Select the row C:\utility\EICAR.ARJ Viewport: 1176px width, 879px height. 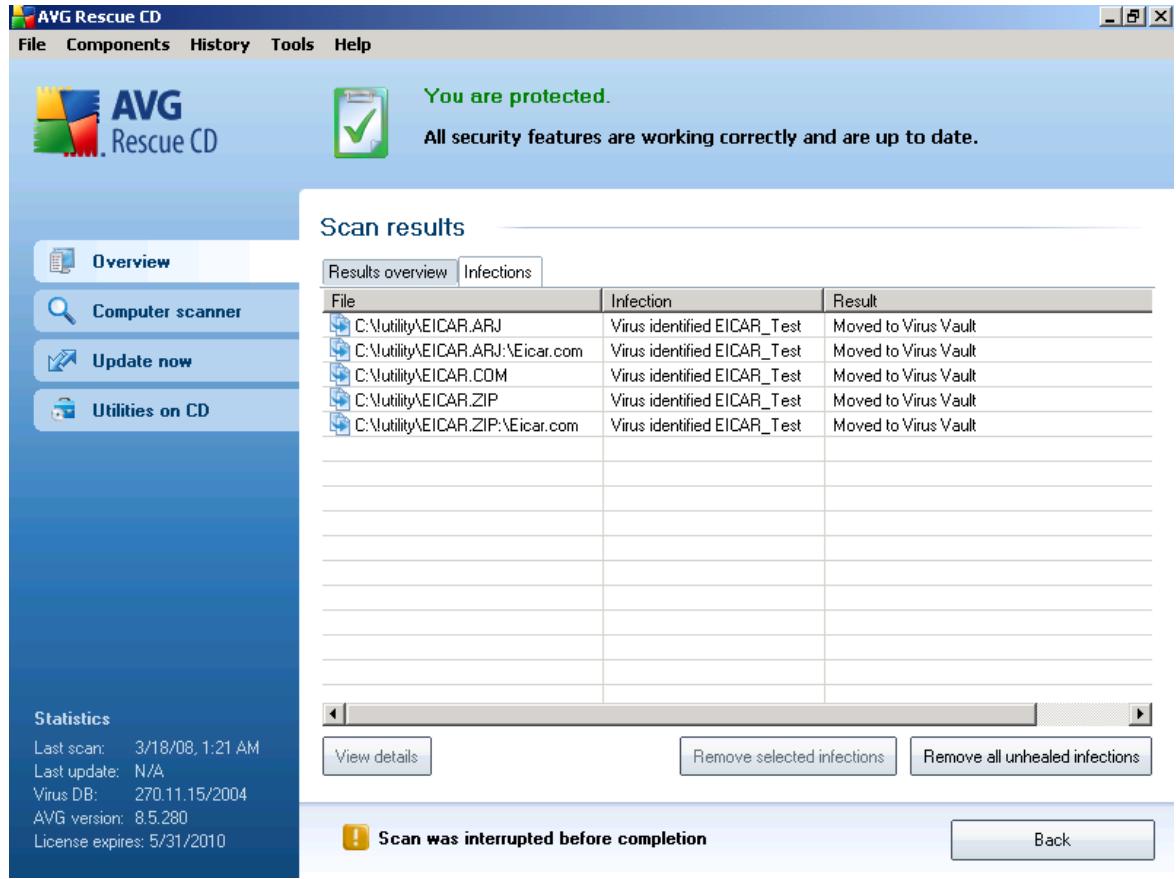[x=737, y=326]
